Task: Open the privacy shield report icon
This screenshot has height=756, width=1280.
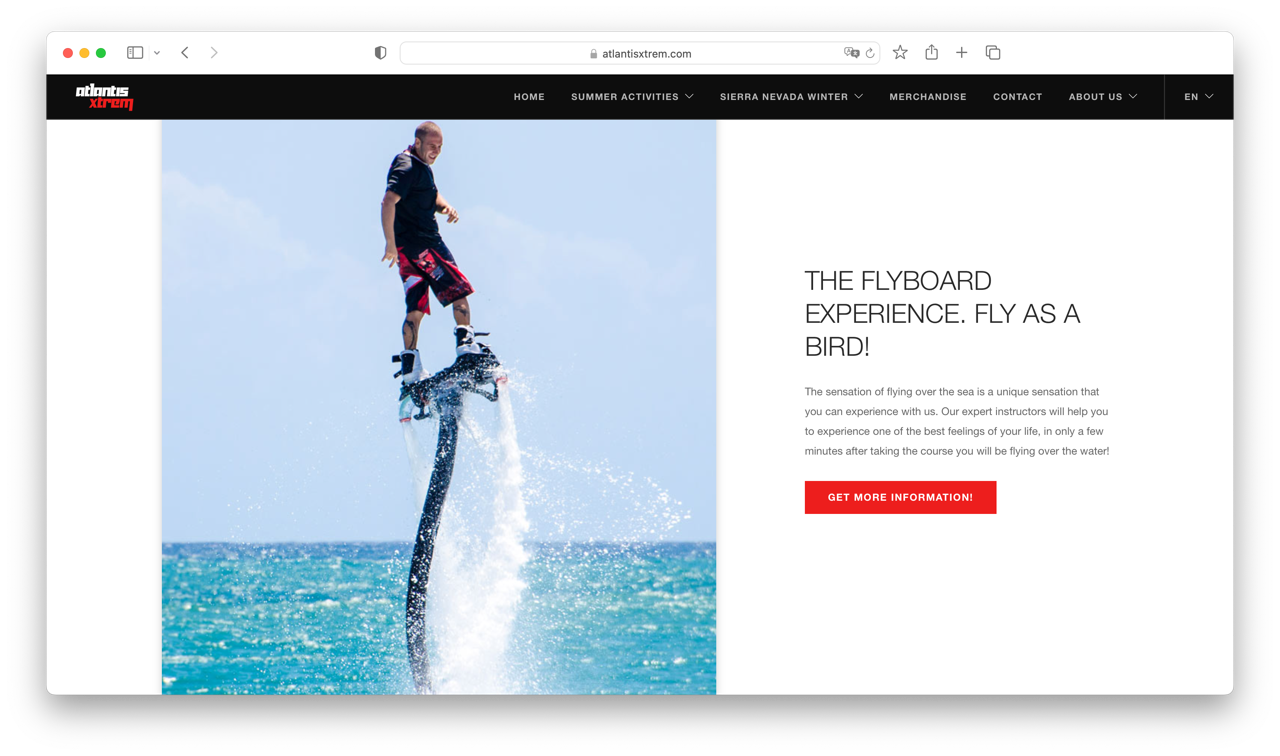Action: click(380, 53)
